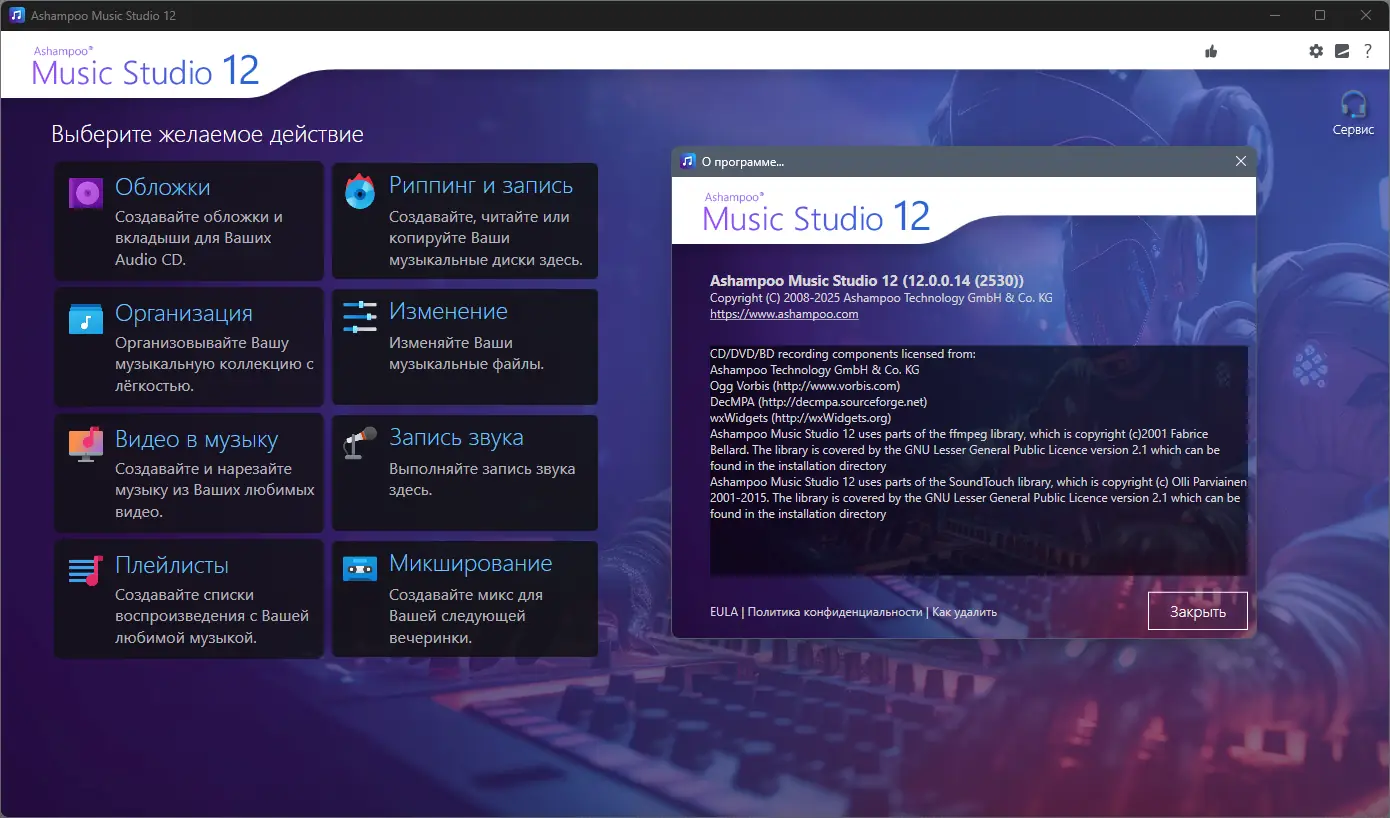Click the 'Изменение' tile heading
1390x818 pixels.
pyautogui.click(x=449, y=311)
